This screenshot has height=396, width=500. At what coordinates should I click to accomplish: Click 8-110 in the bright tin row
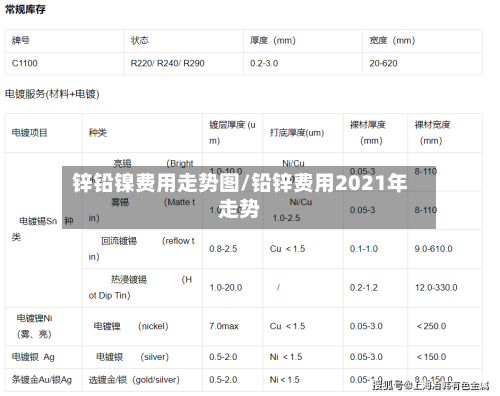click(426, 171)
